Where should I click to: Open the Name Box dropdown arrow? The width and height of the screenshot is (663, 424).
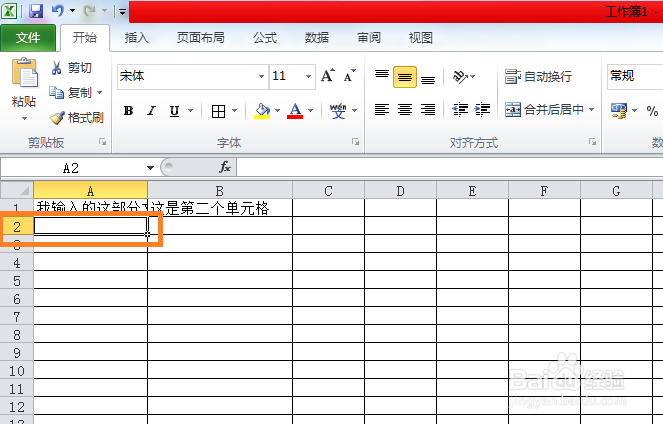(x=150, y=168)
